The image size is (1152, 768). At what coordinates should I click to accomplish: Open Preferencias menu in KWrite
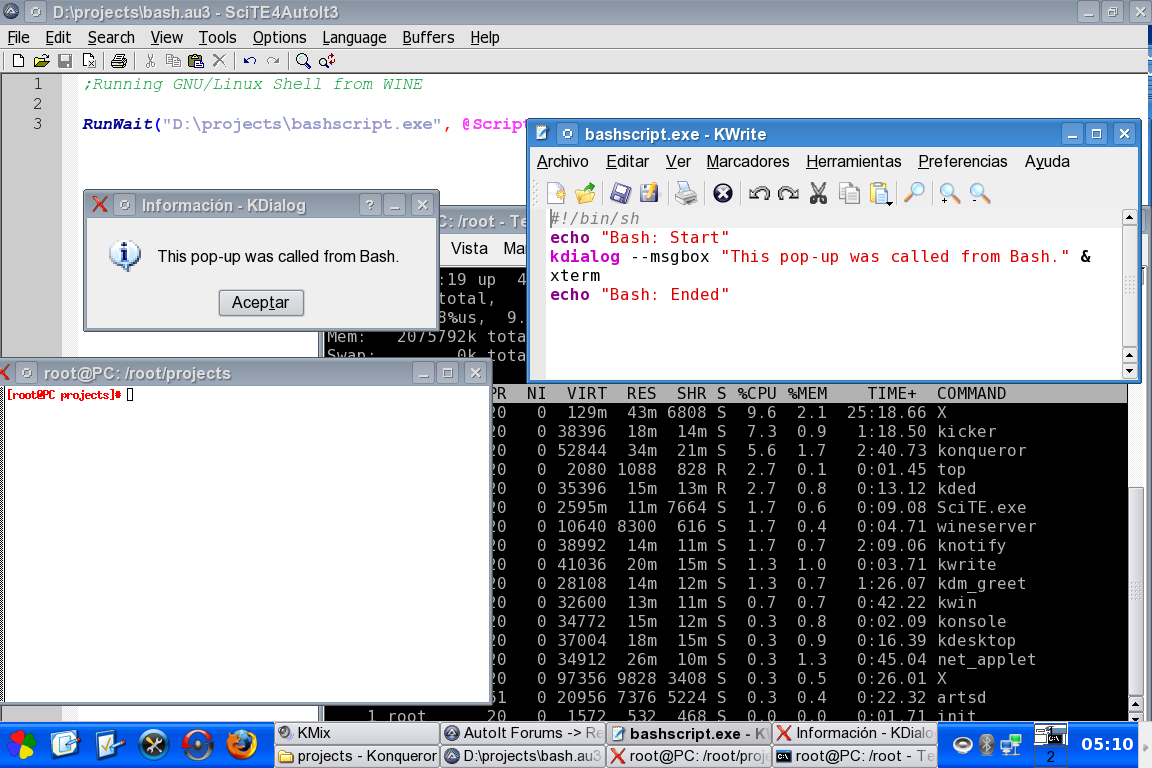(962, 162)
